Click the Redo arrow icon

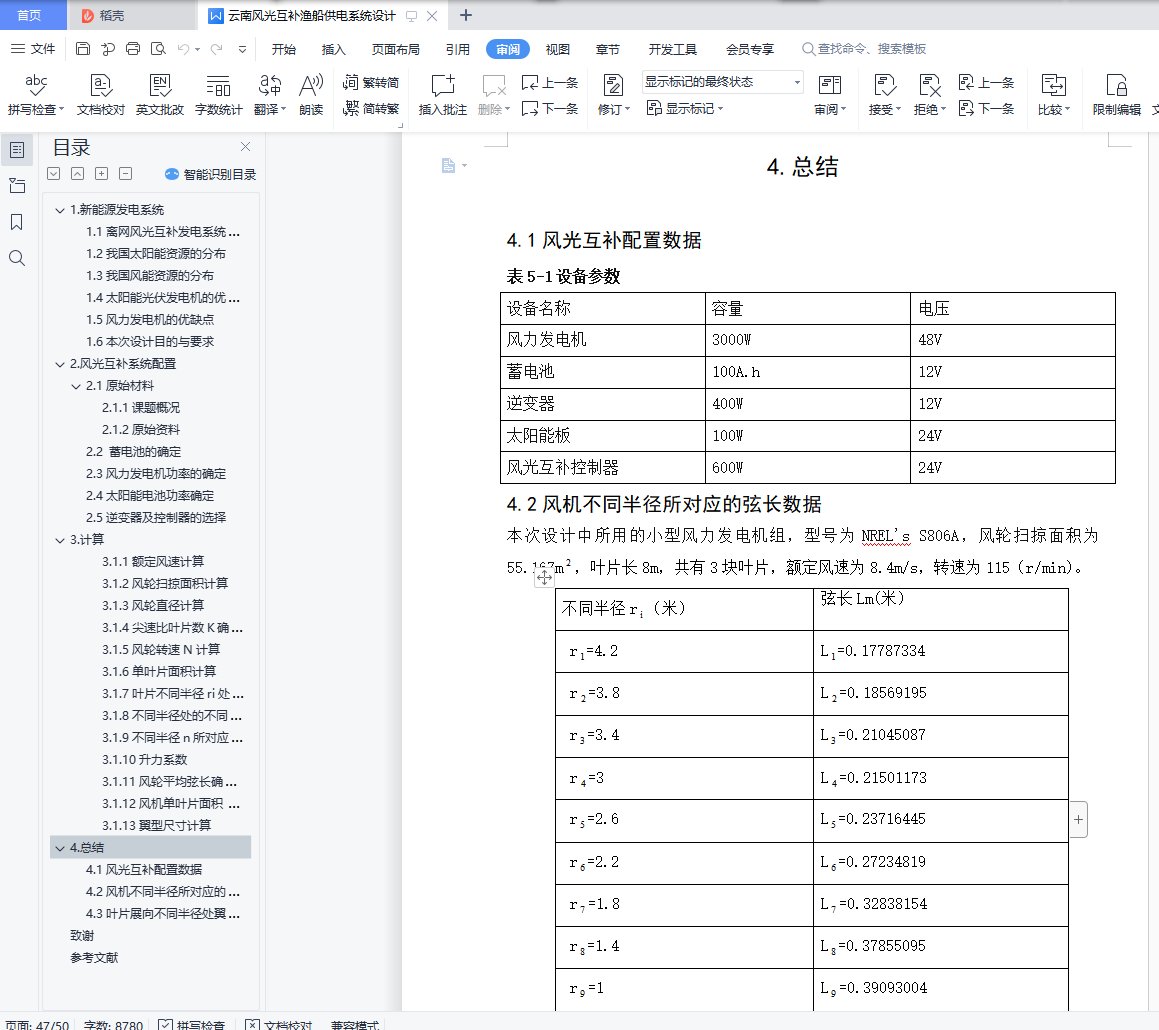click(217, 49)
